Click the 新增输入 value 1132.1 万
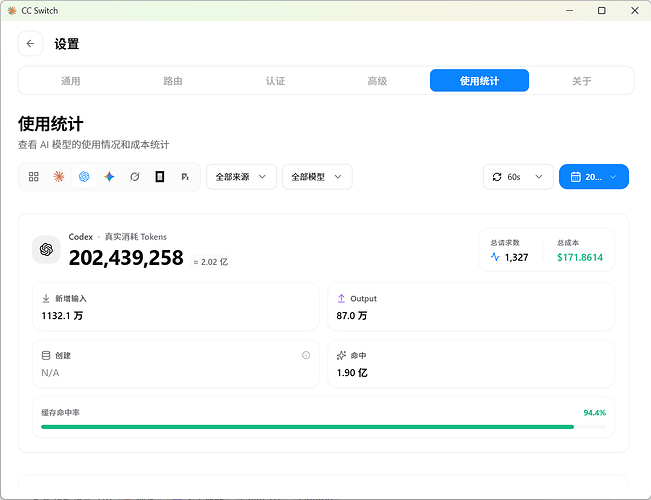This screenshot has height=500, width=651. (x=62, y=316)
